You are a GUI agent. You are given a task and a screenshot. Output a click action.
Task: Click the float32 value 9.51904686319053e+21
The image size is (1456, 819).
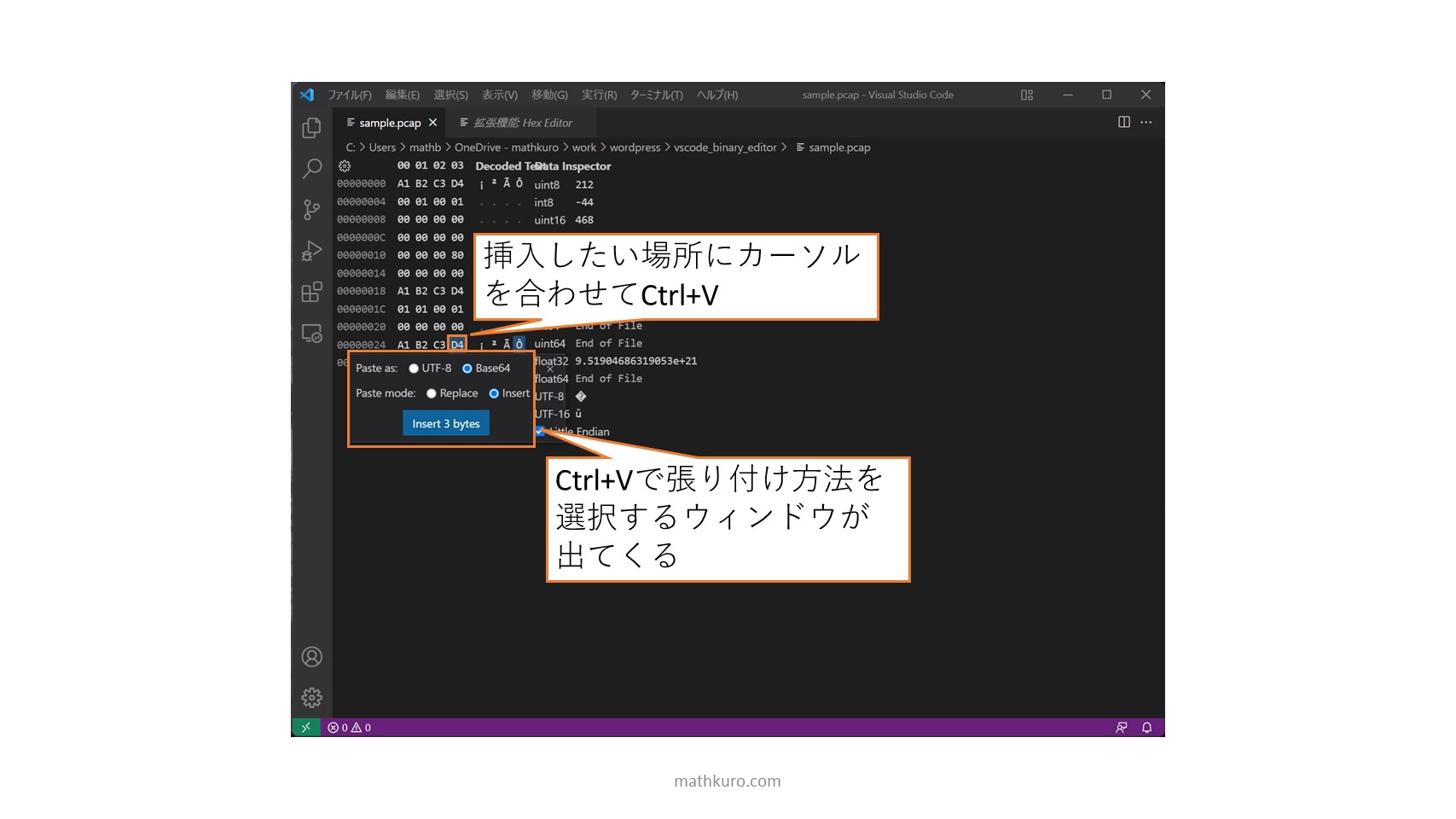[635, 361]
